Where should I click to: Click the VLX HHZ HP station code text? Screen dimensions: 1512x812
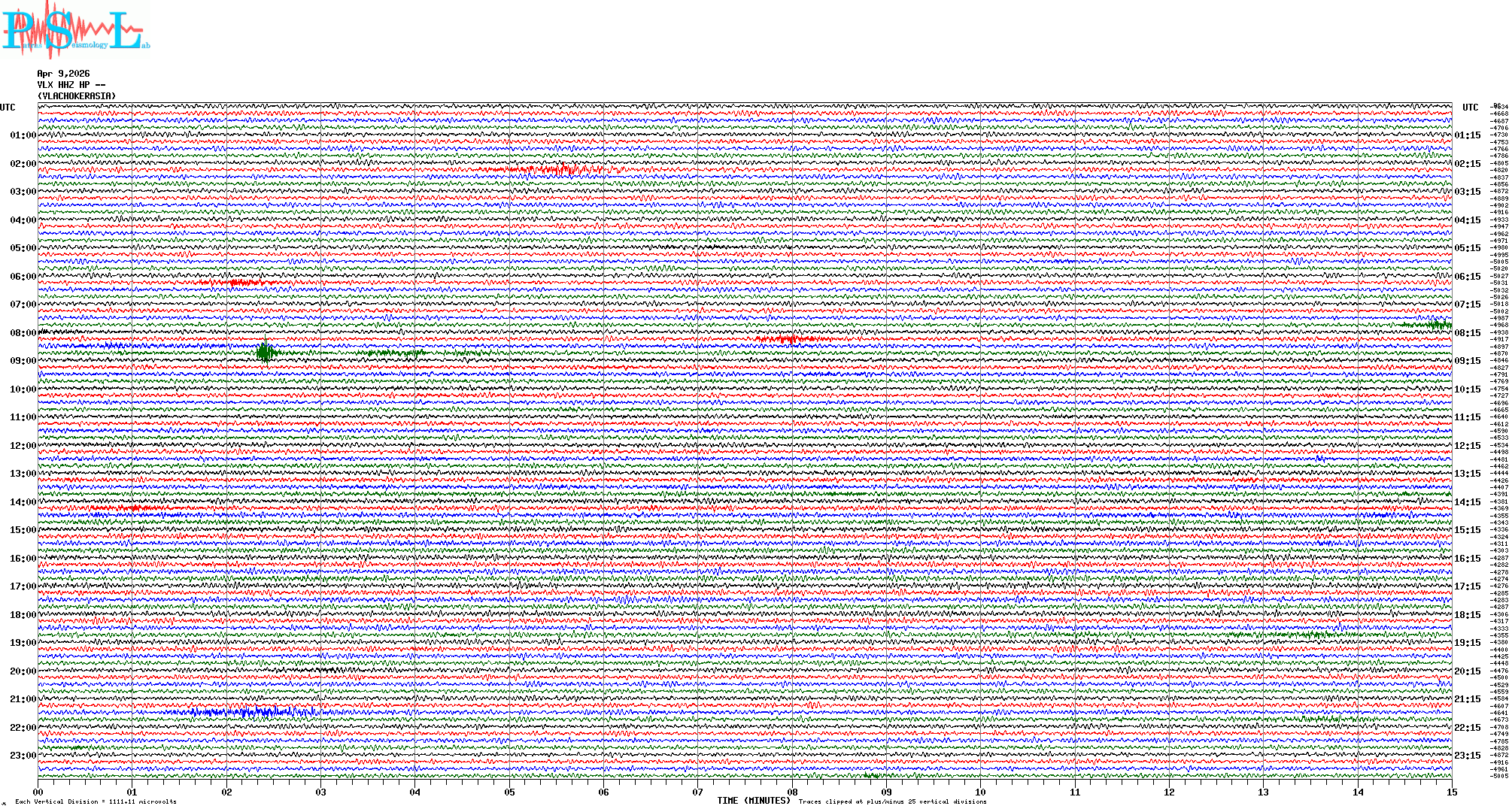pos(71,85)
